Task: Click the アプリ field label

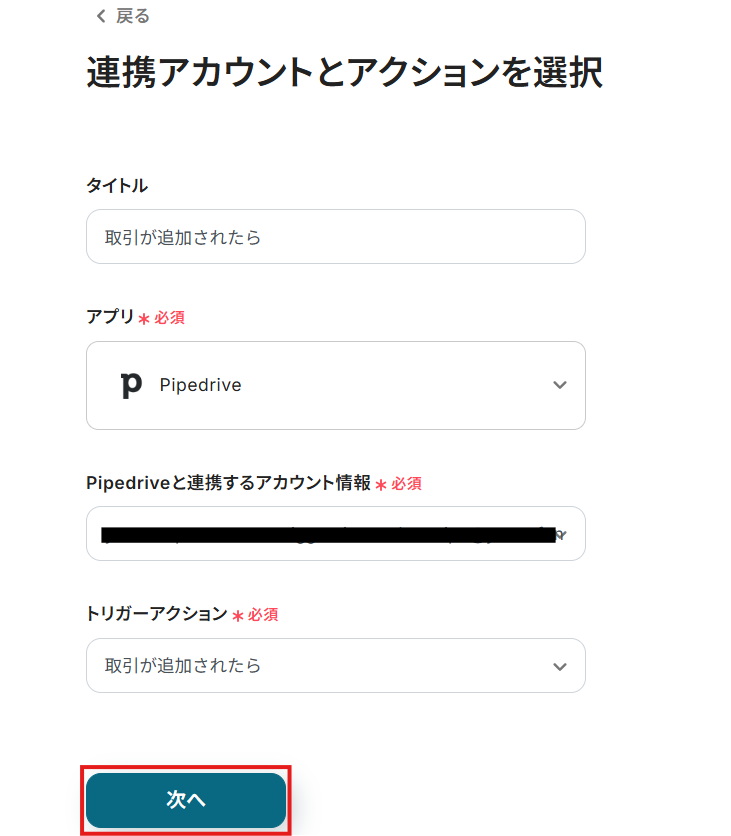Action: pos(110,317)
